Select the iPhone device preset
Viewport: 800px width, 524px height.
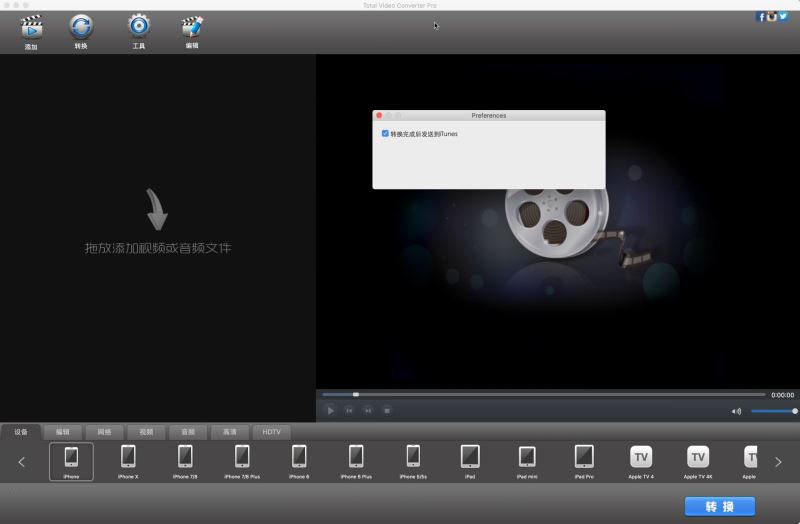tap(71, 461)
